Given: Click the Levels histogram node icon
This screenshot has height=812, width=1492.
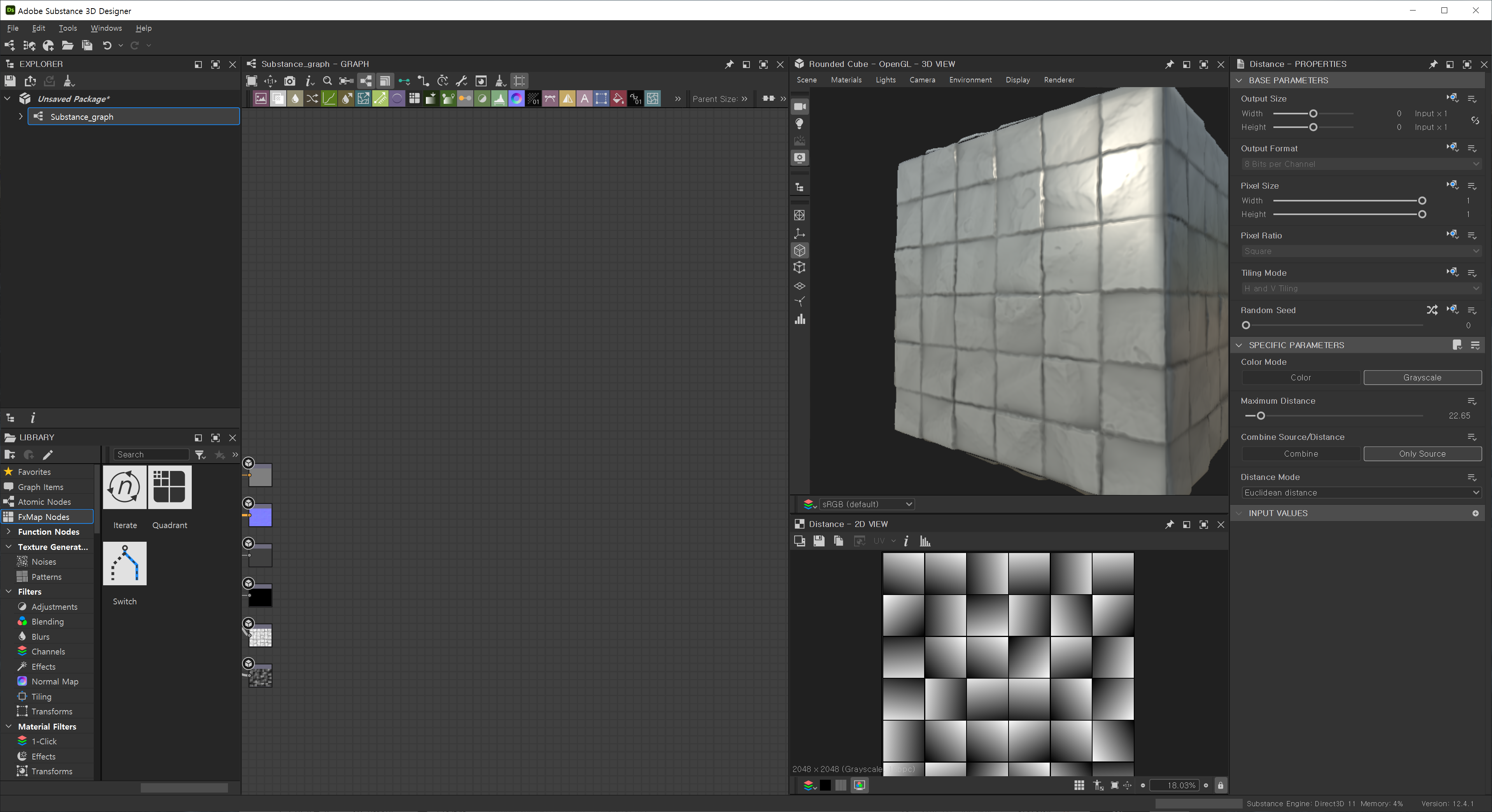Looking at the screenshot, I should pyautogui.click(x=499, y=98).
